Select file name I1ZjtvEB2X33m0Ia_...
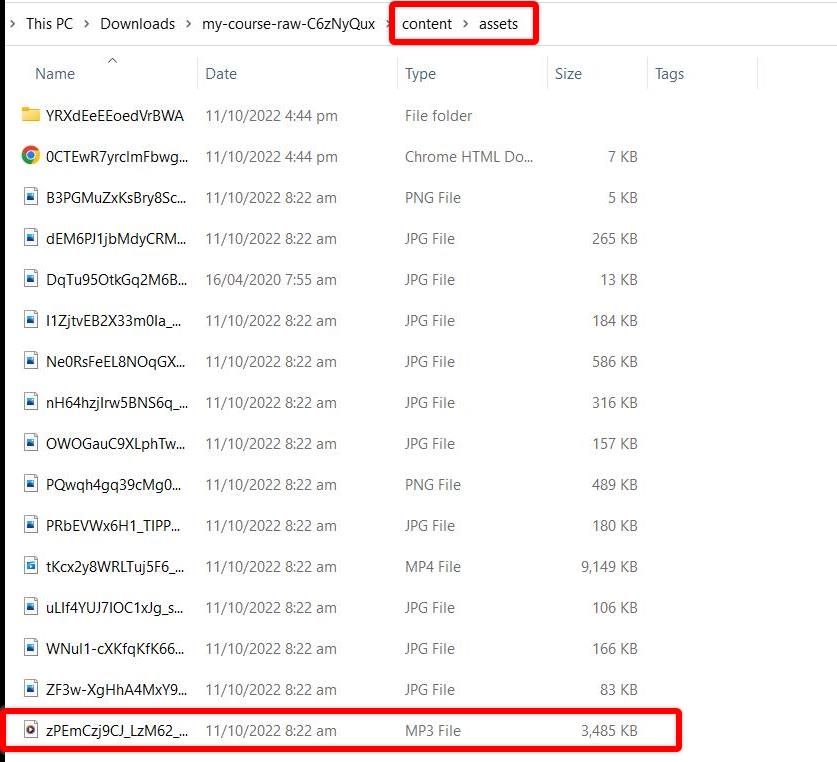The width and height of the screenshot is (837, 762). (113, 321)
